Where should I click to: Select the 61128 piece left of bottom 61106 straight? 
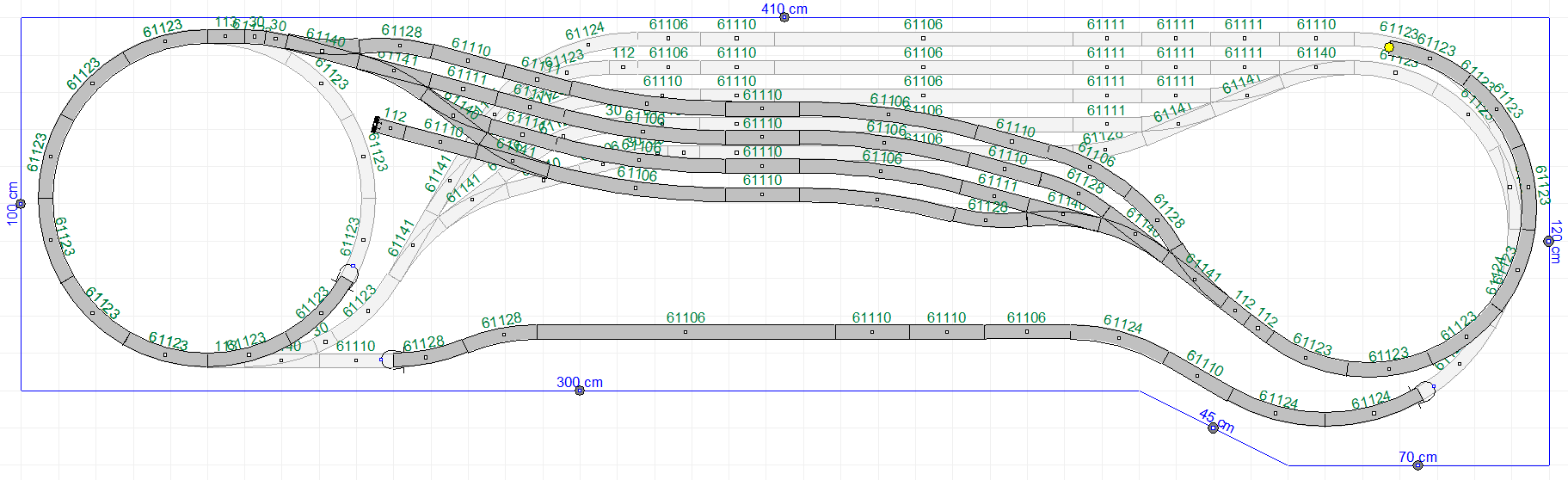click(499, 335)
